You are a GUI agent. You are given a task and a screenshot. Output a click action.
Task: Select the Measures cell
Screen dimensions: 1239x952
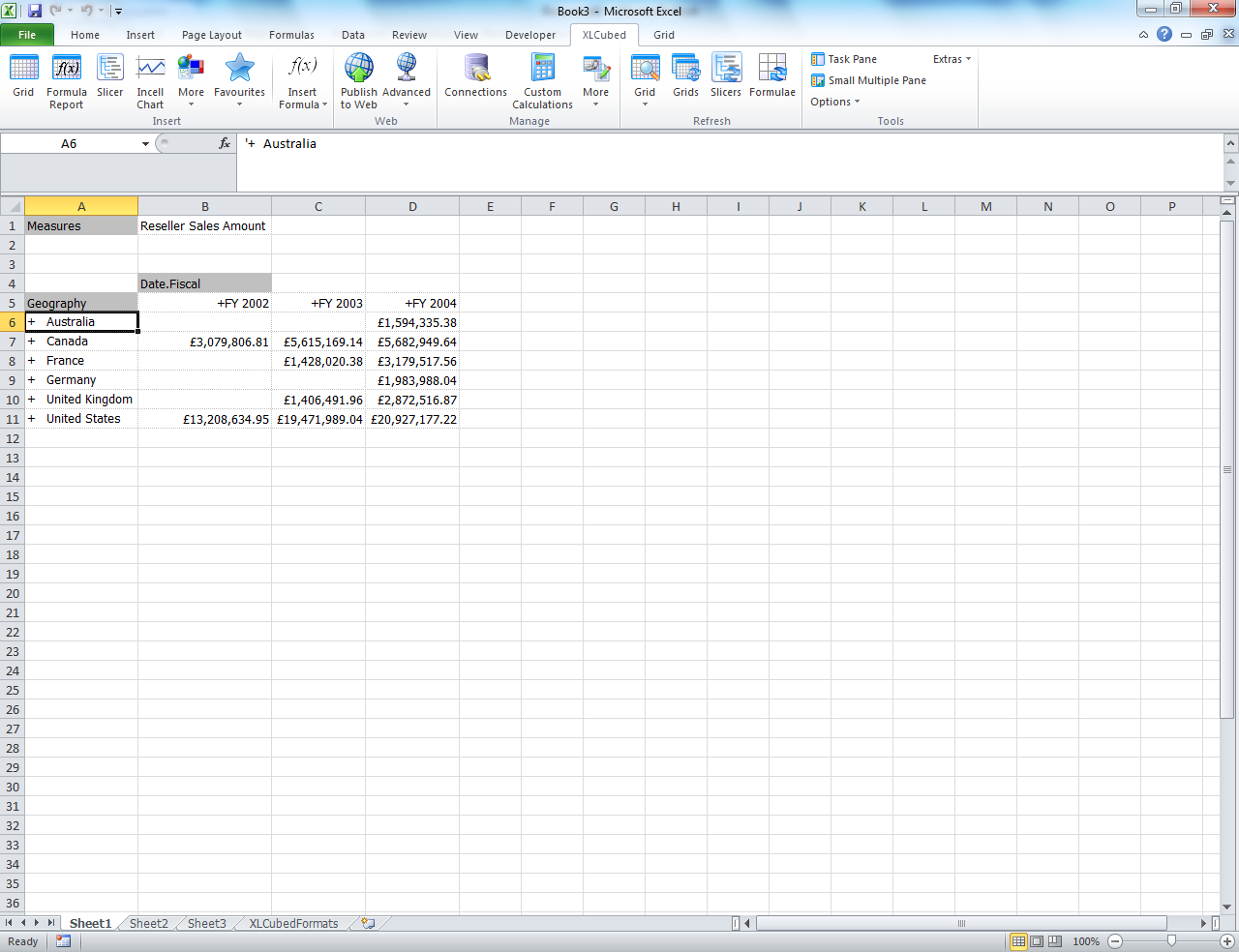(81, 225)
